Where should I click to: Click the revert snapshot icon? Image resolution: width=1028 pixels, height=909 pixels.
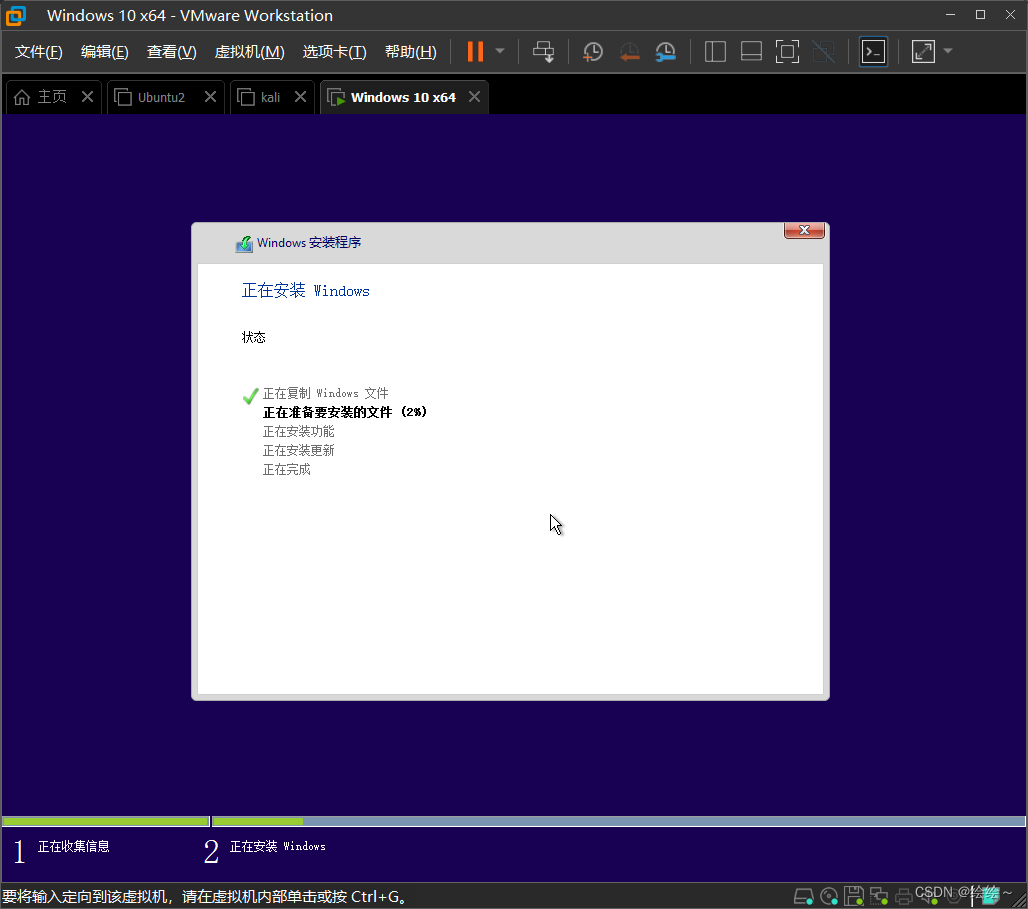(x=630, y=51)
